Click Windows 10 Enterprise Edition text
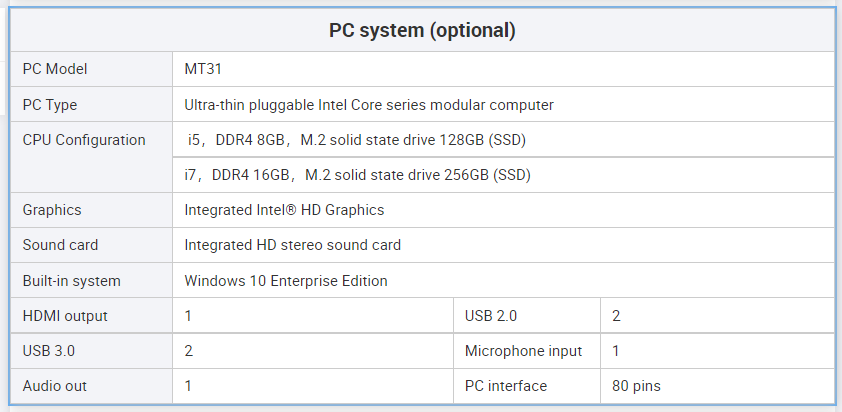 (286, 281)
